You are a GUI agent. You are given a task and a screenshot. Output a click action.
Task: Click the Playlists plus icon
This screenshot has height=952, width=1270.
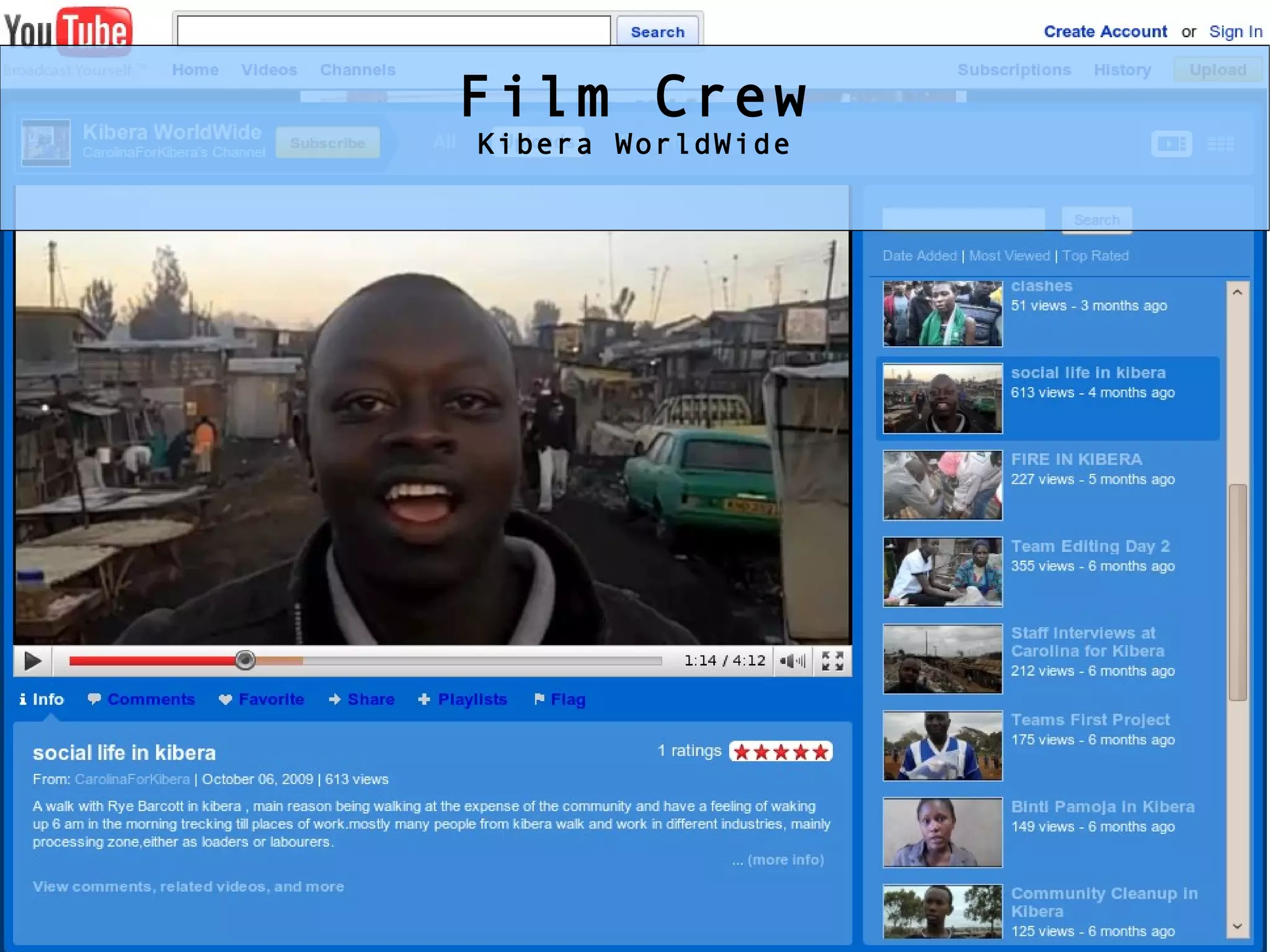[424, 699]
